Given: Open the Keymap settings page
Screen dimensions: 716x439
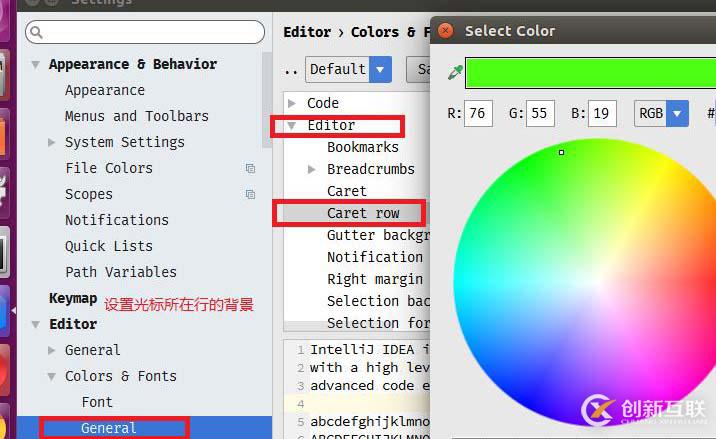Looking at the screenshot, I should 73,298.
